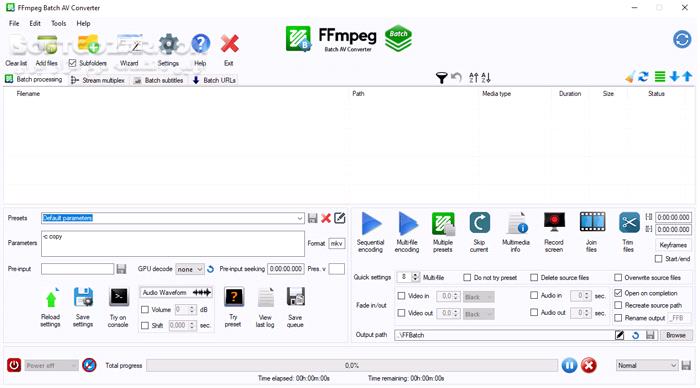Screen dimensions: 700x388
Task: Abort encoding with red stop button
Action: click(x=589, y=365)
